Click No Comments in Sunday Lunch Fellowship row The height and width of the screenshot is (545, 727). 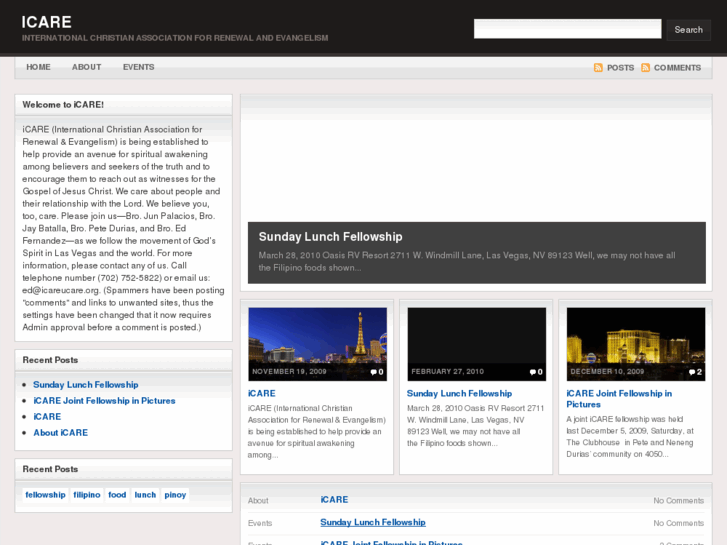(679, 523)
